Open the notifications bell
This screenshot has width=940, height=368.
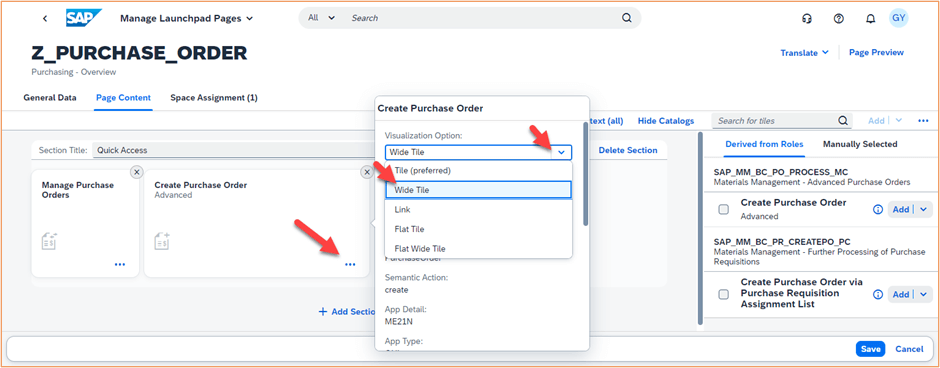[x=870, y=19]
